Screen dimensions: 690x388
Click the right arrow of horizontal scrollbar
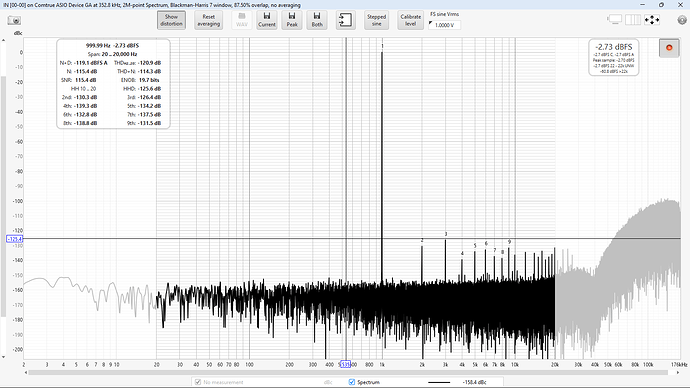pos(678,373)
